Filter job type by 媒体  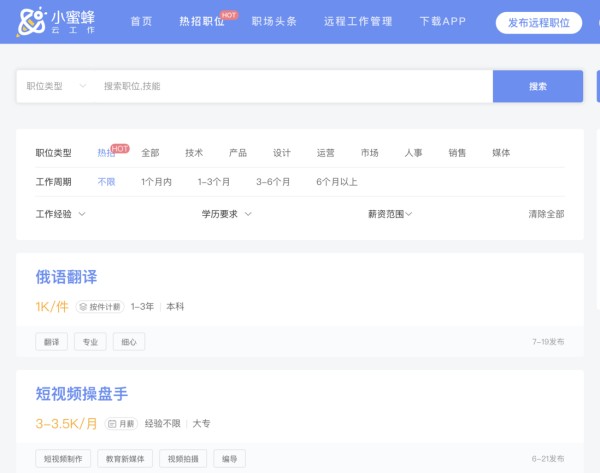tap(501, 153)
